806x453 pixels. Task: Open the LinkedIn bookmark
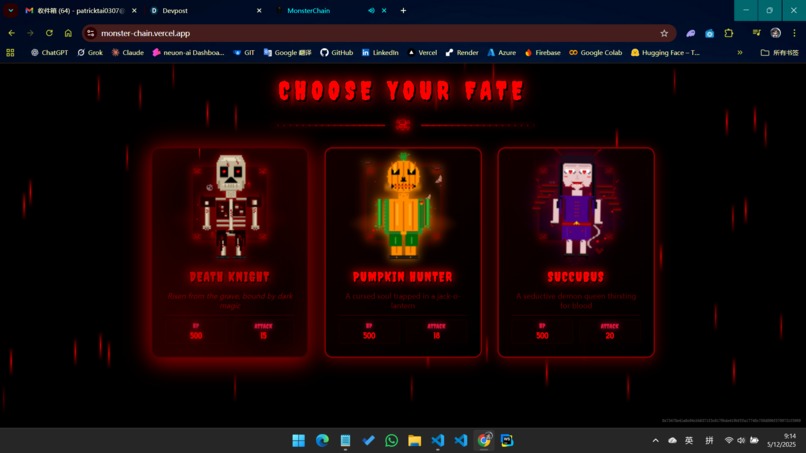pyautogui.click(x=380, y=52)
